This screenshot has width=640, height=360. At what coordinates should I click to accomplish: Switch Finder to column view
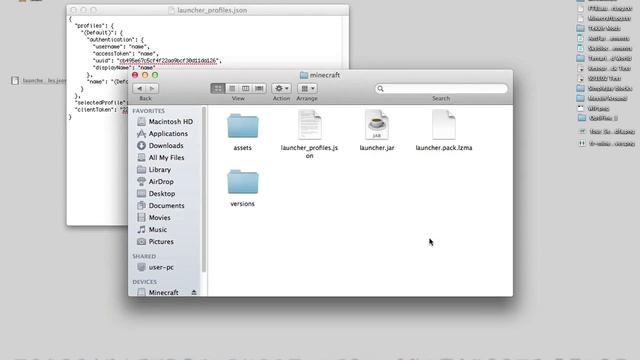(x=245, y=89)
